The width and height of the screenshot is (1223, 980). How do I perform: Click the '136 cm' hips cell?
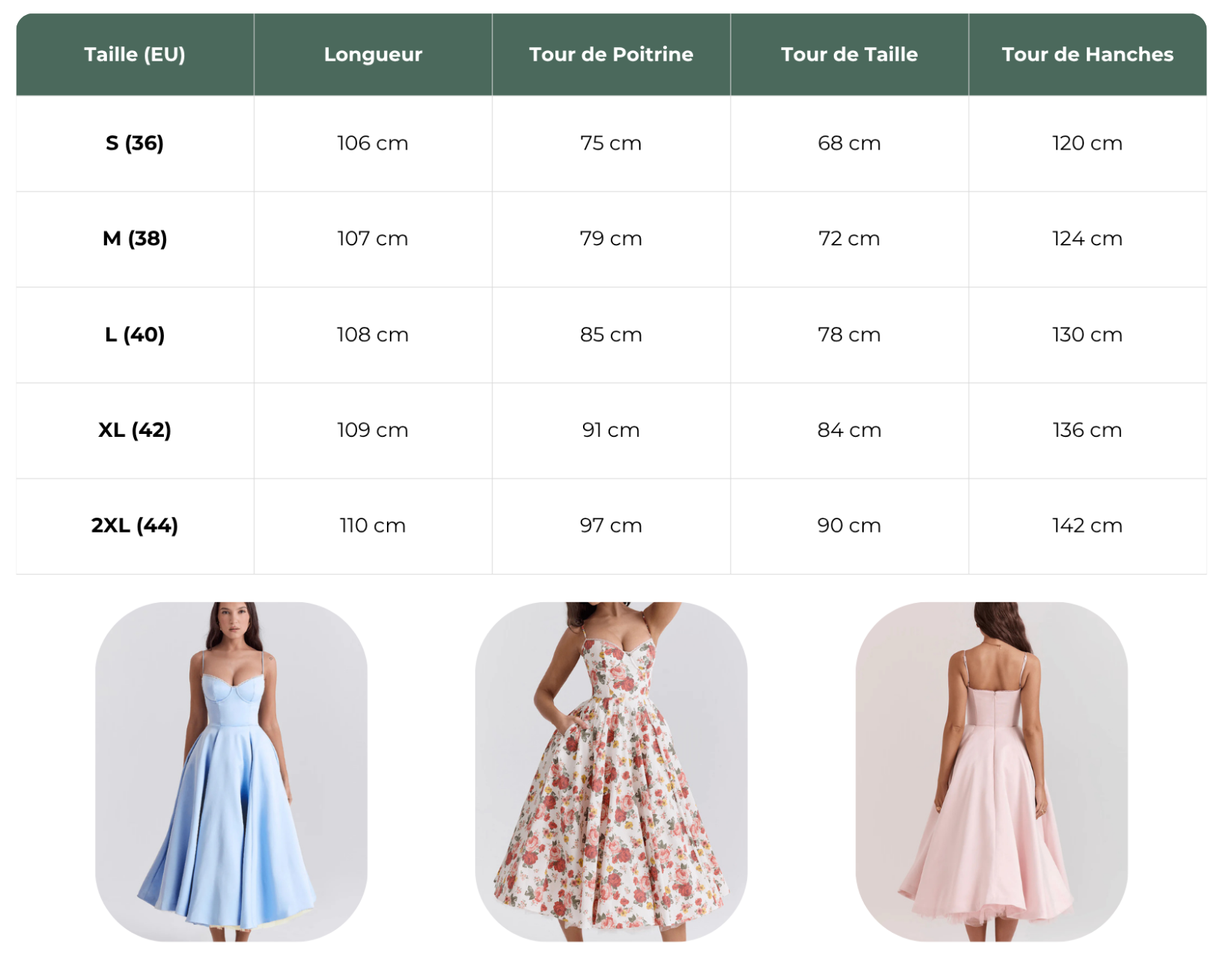(x=1088, y=430)
